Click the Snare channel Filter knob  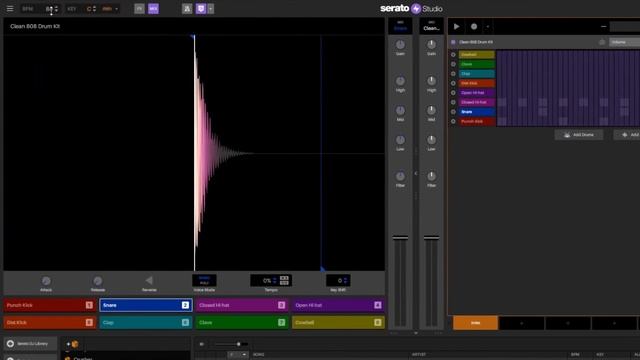click(x=400, y=176)
